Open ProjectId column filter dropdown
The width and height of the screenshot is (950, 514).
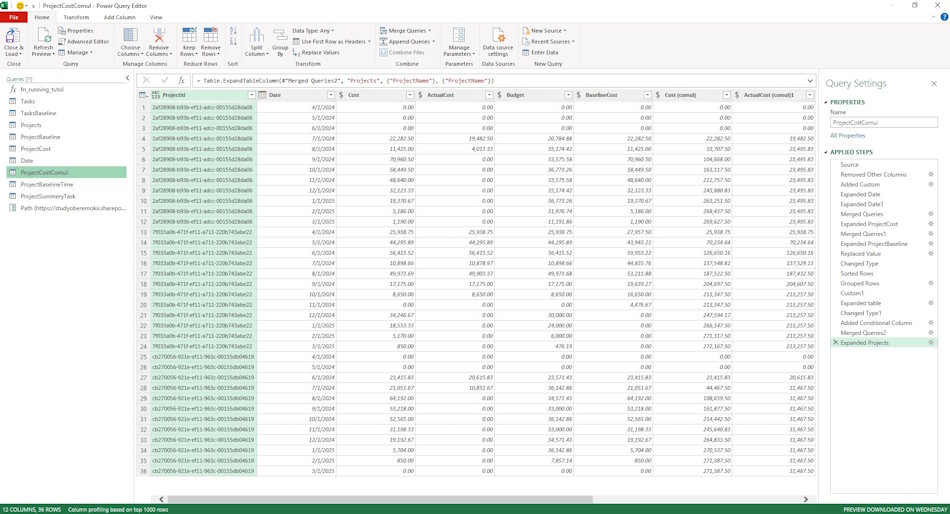251,95
